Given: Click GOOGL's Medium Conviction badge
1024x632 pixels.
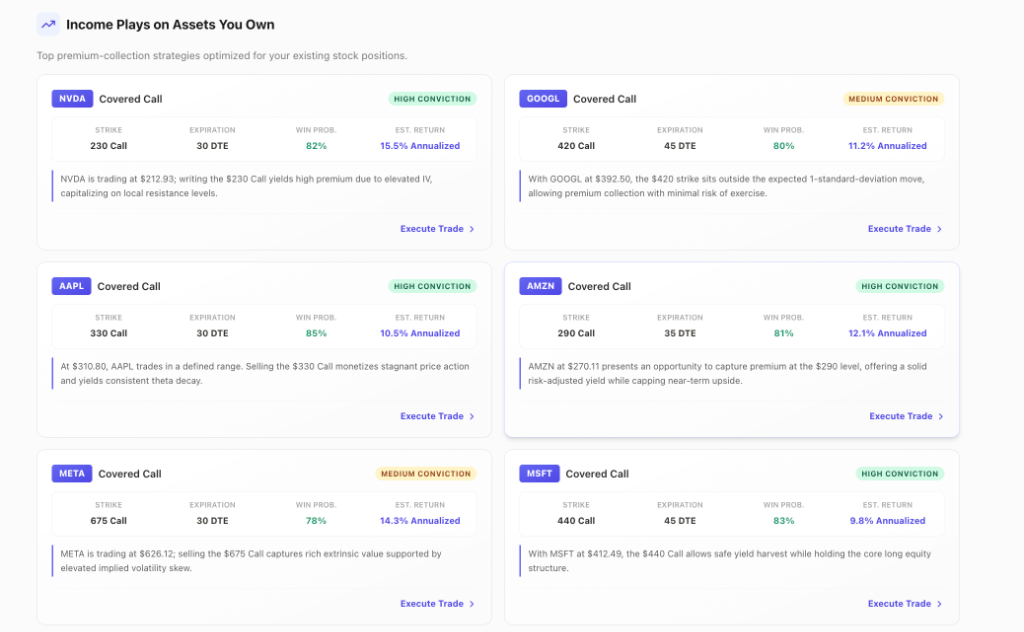Looking at the screenshot, I should 893,99.
